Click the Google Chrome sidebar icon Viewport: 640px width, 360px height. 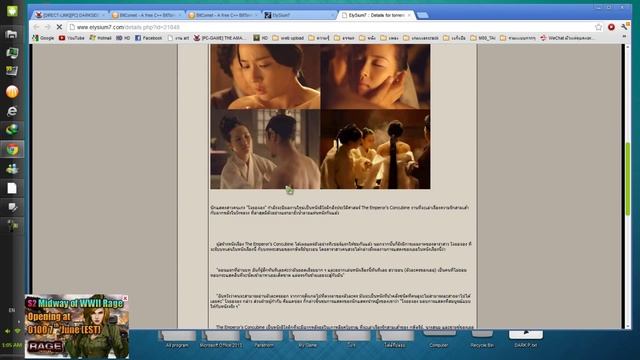click(x=12, y=149)
